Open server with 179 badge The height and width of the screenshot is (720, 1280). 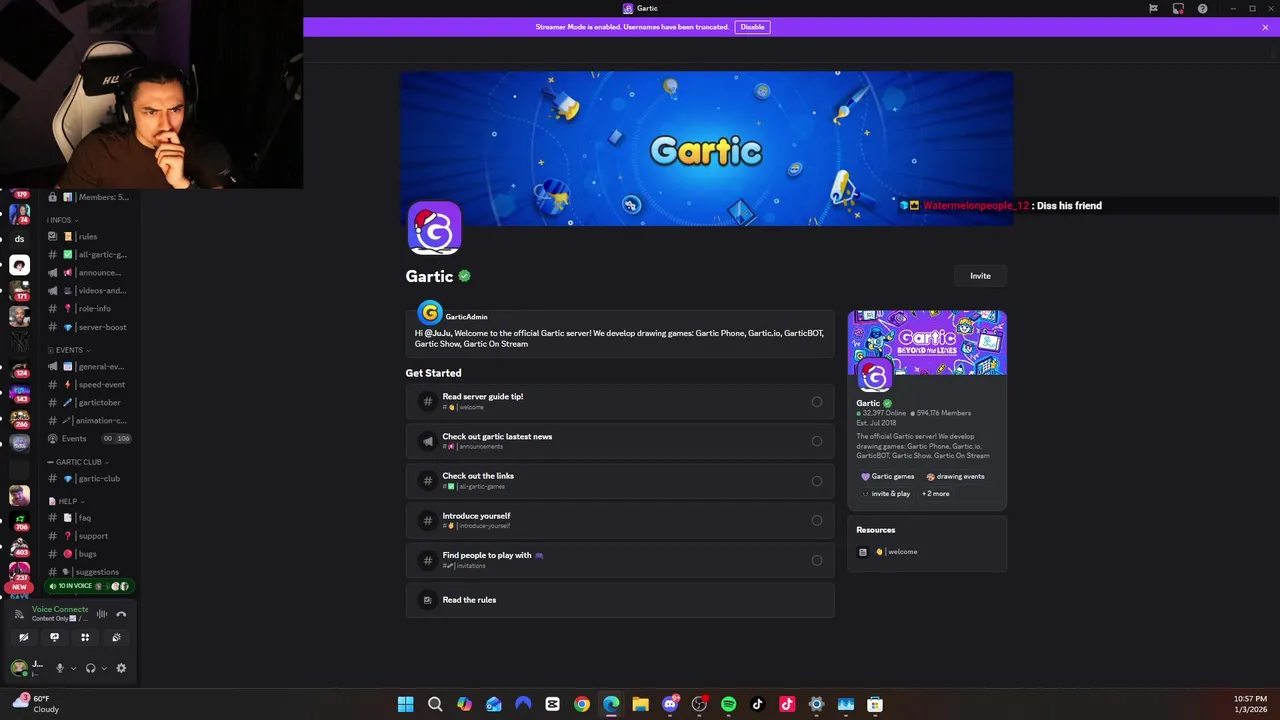[19, 191]
